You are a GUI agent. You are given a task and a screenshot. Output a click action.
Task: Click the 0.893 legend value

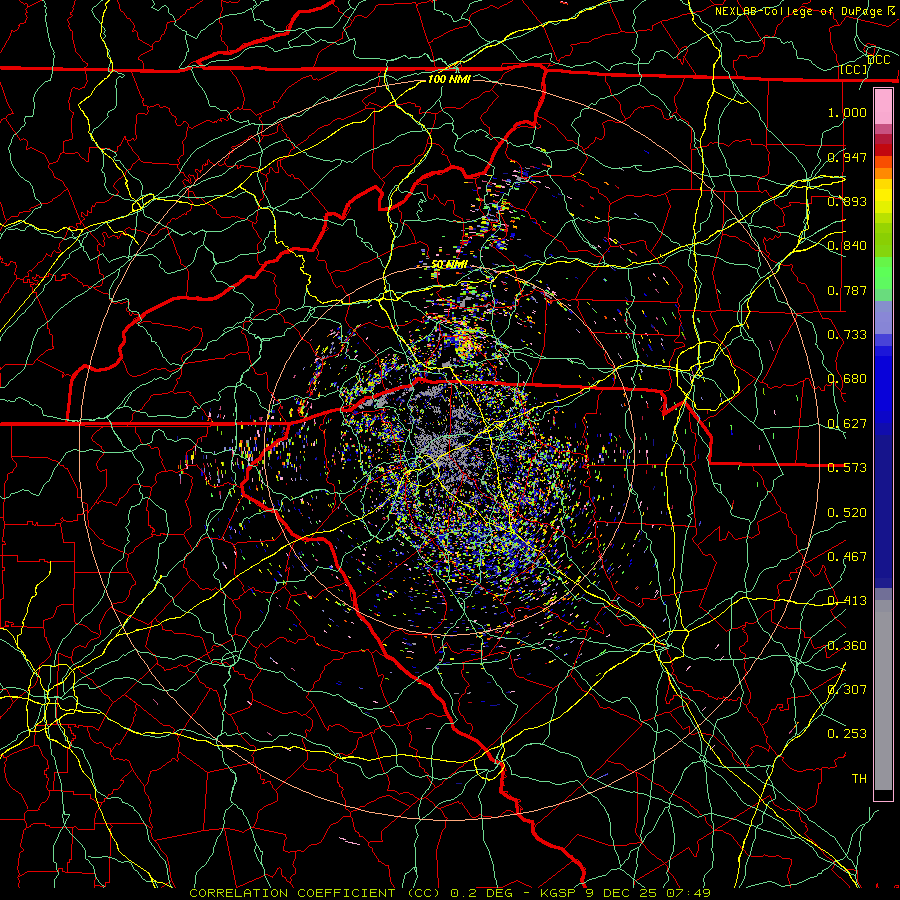[847, 201]
